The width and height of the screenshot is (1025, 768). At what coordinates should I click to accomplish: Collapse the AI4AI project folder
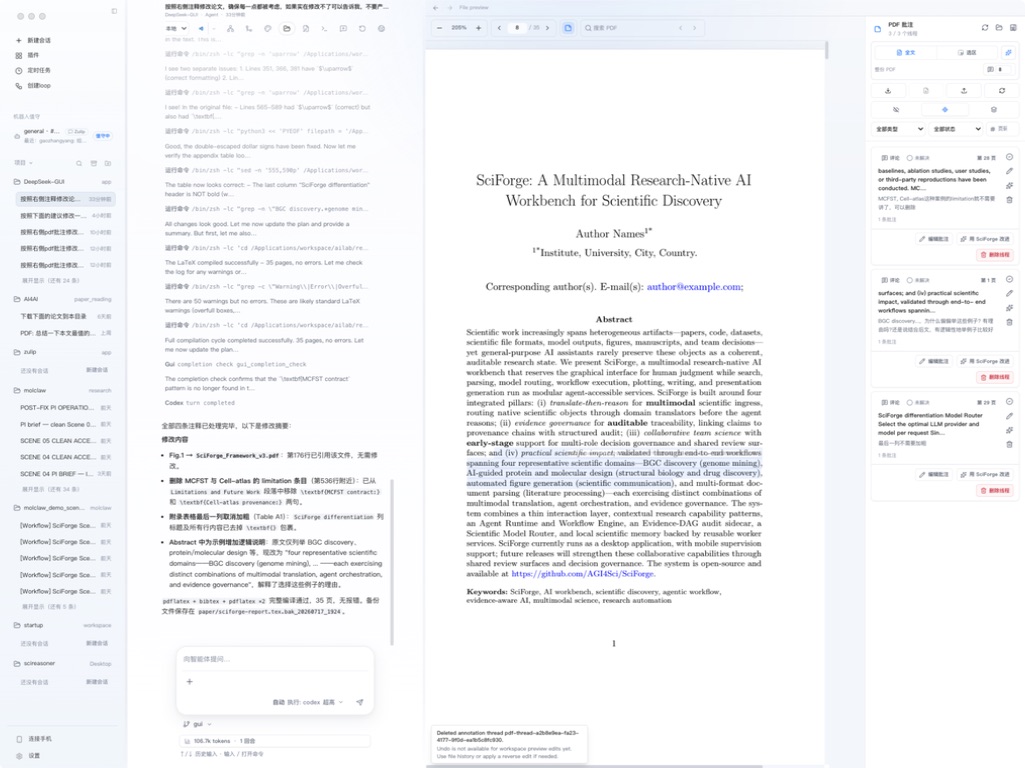63,299
